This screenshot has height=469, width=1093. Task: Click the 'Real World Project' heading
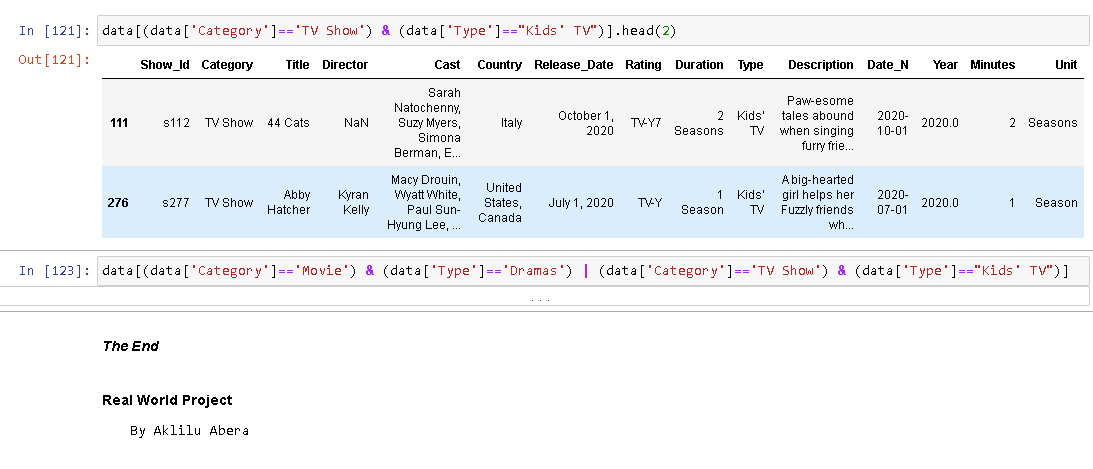click(167, 401)
